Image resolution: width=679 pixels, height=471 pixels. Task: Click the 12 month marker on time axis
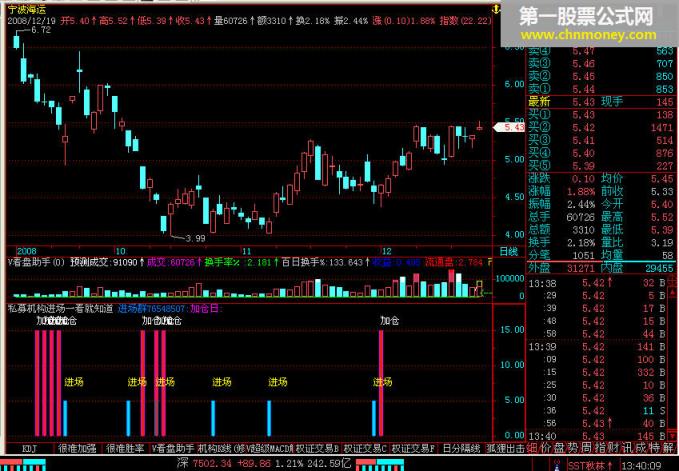point(386,251)
